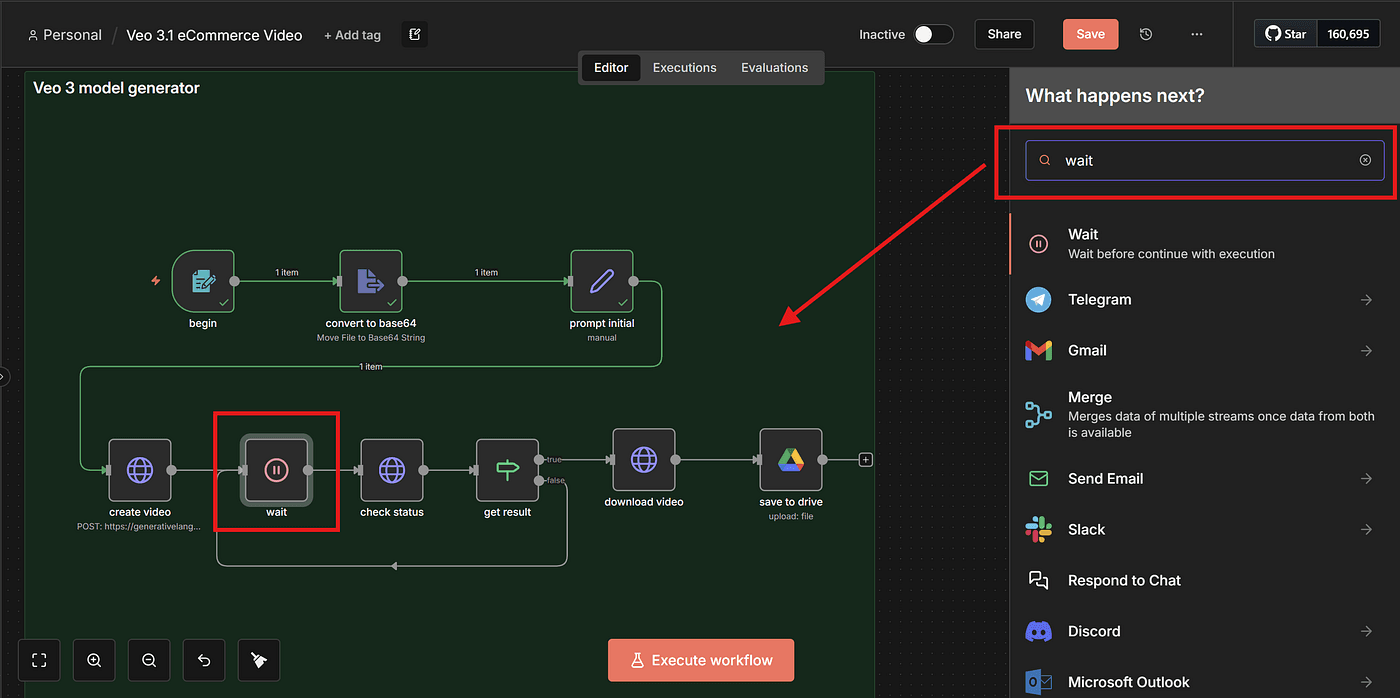Select the 'save to drive' Google Drive node

pos(790,460)
